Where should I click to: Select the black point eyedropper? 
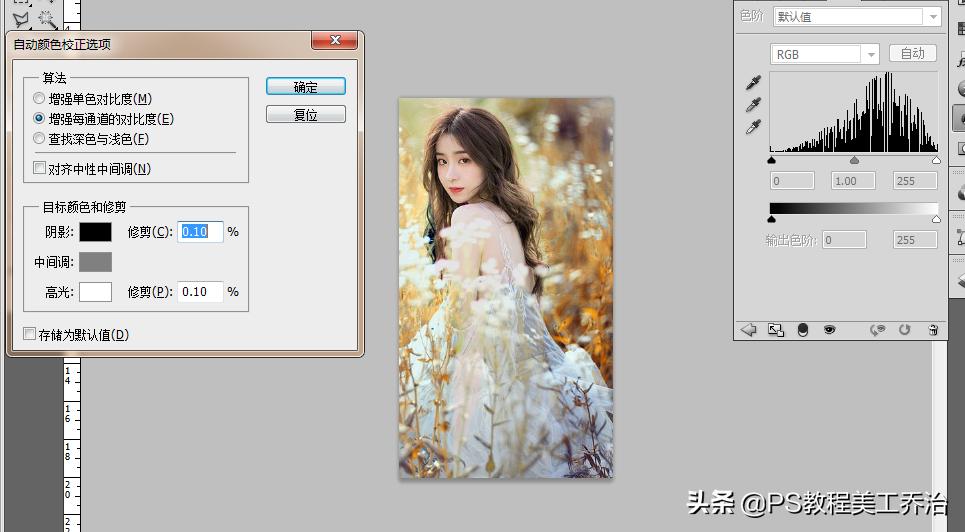754,83
